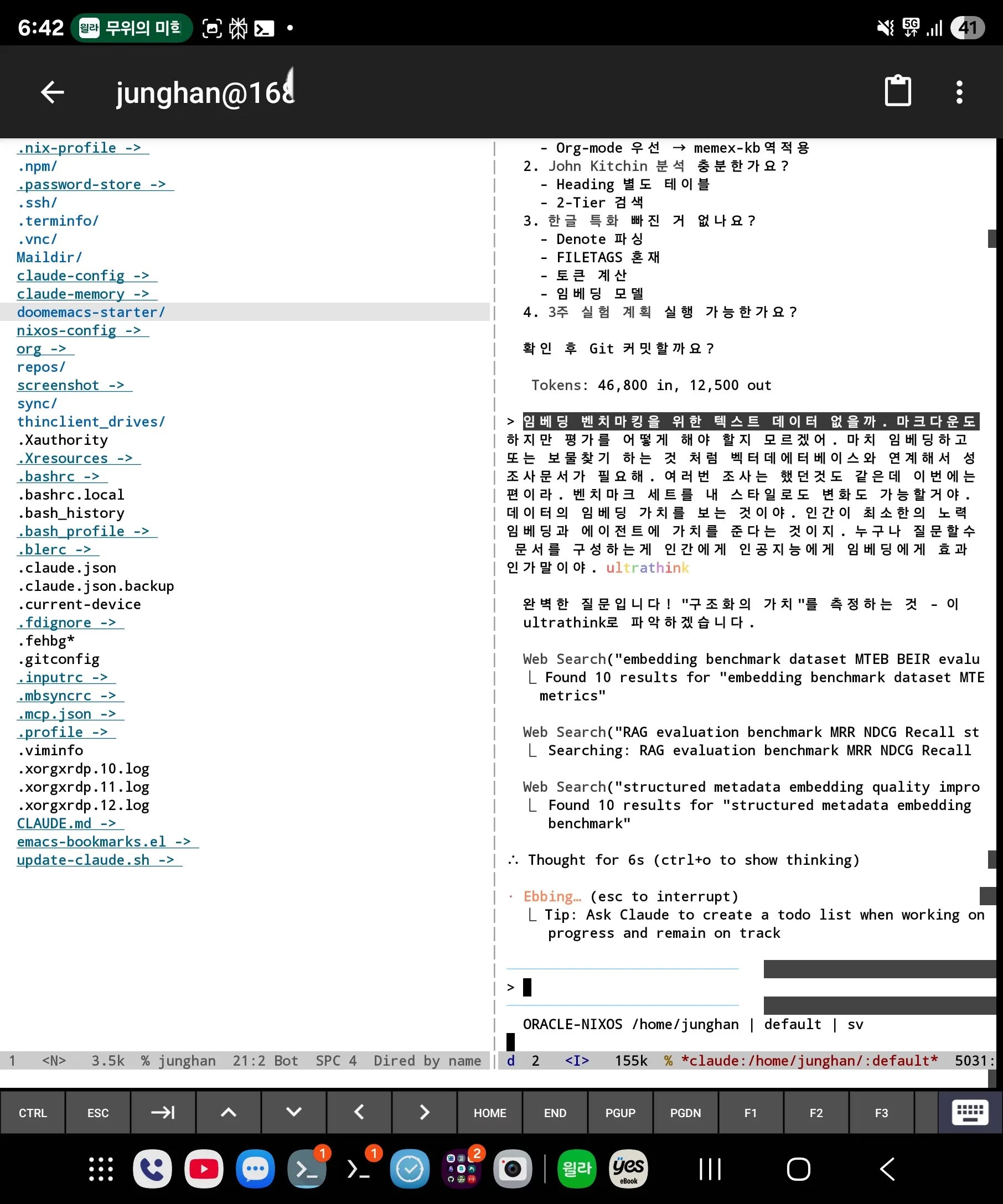The width and height of the screenshot is (1003, 1204).
Task: Follow the CLAUDE.md symlink entry
Action: (x=54, y=823)
